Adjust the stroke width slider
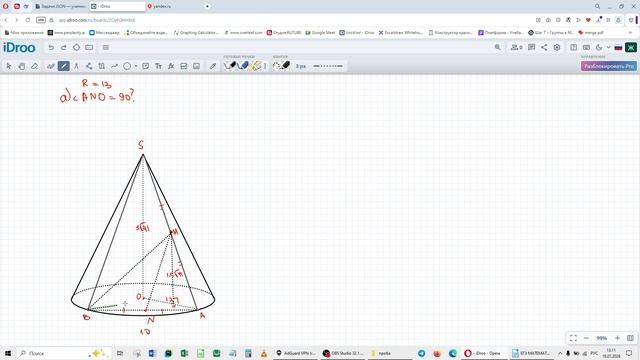Screen dimensions: 640x360 328,66
